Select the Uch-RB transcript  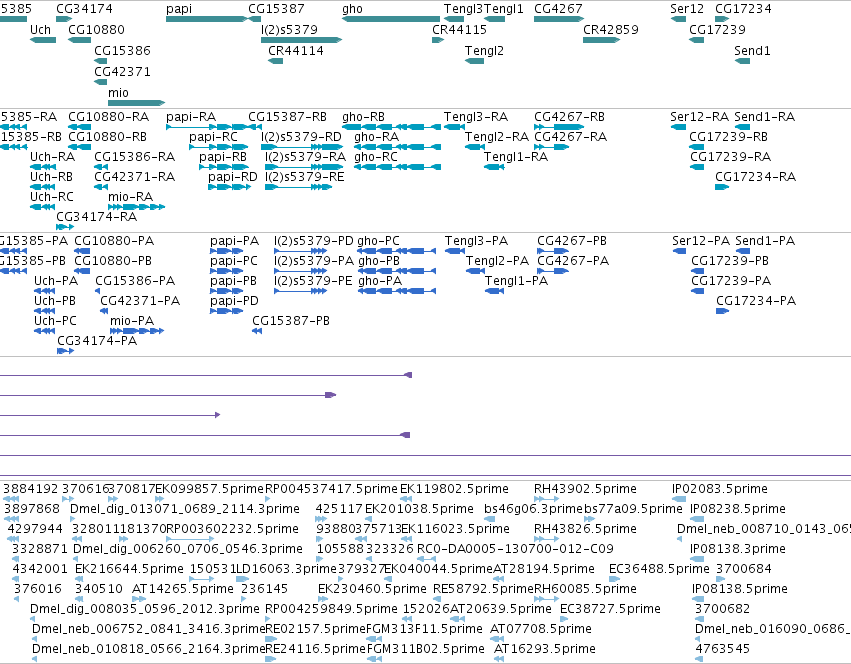(x=42, y=187)
